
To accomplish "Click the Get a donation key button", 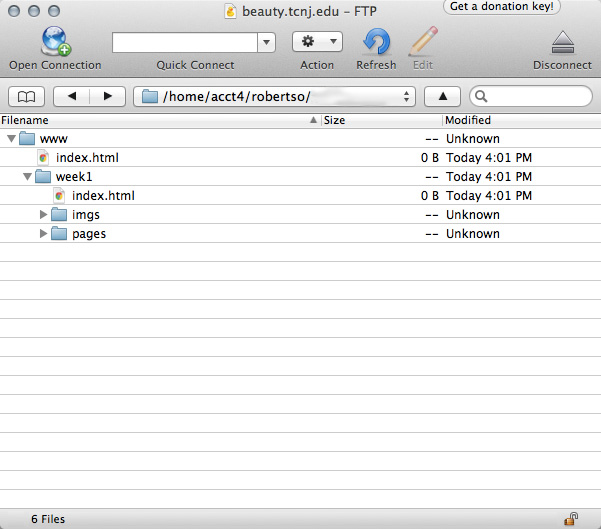I will [x=500, y=7].
